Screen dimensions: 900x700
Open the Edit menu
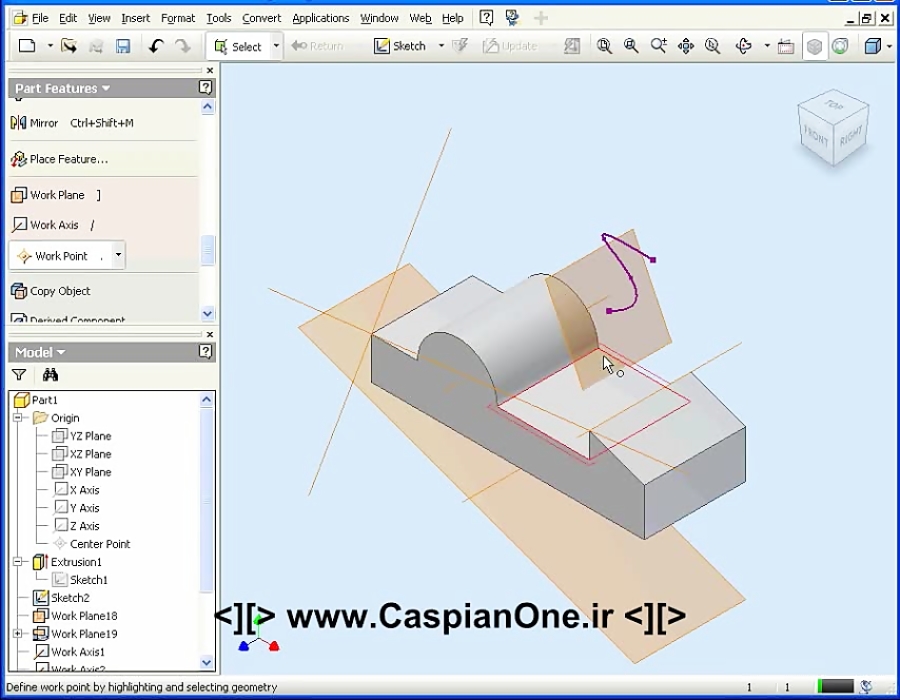pos(68,18)
